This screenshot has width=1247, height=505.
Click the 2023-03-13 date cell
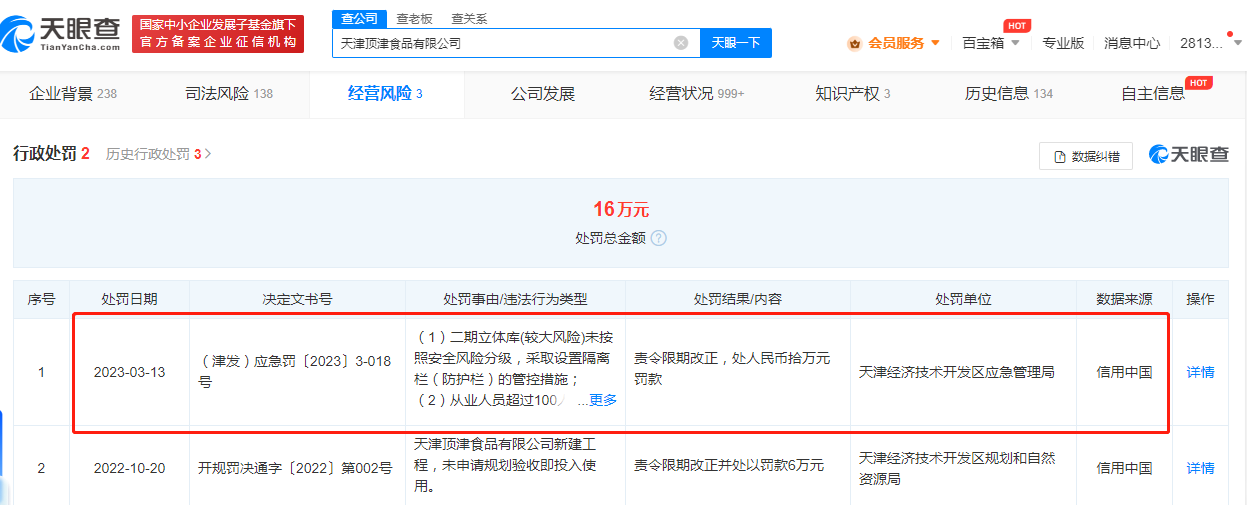click(130, 372)
